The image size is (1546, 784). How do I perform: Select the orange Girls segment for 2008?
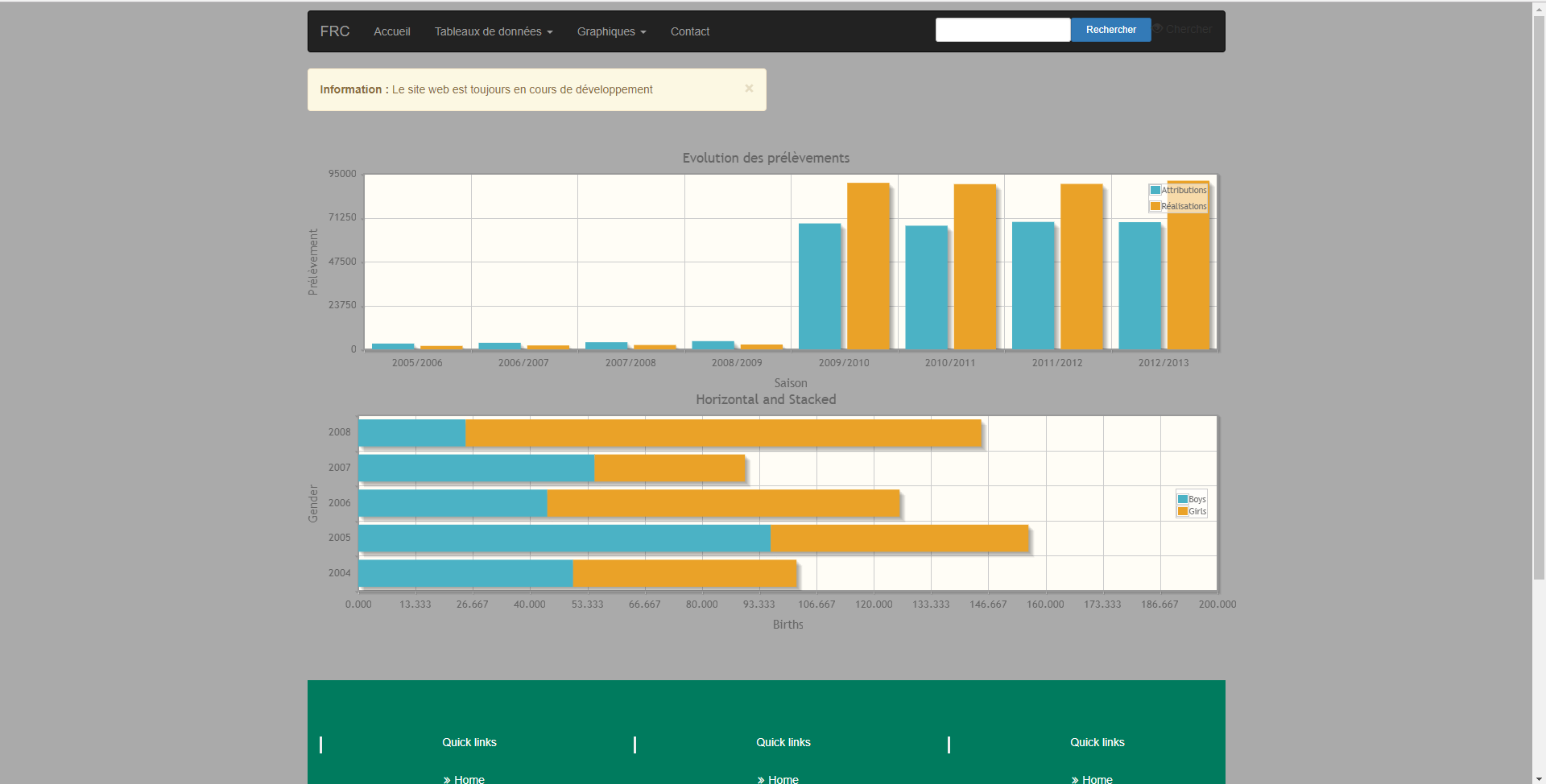(723, 433)
